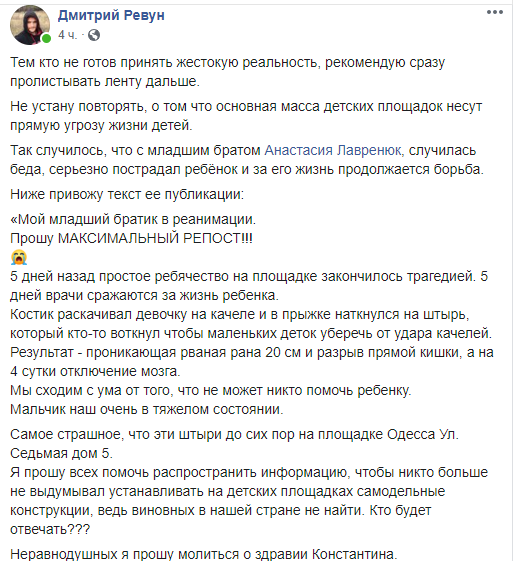Click the text 'Прошу МАКСИМАЛЬНЫЙ РЕПОСТ!!!'
This screenshot has height=561, width=513.
131,238
